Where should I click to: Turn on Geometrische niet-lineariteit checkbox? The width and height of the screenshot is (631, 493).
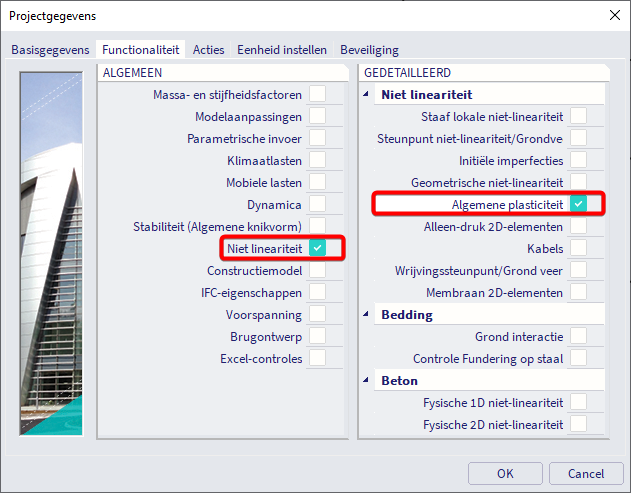coord(578,182)
